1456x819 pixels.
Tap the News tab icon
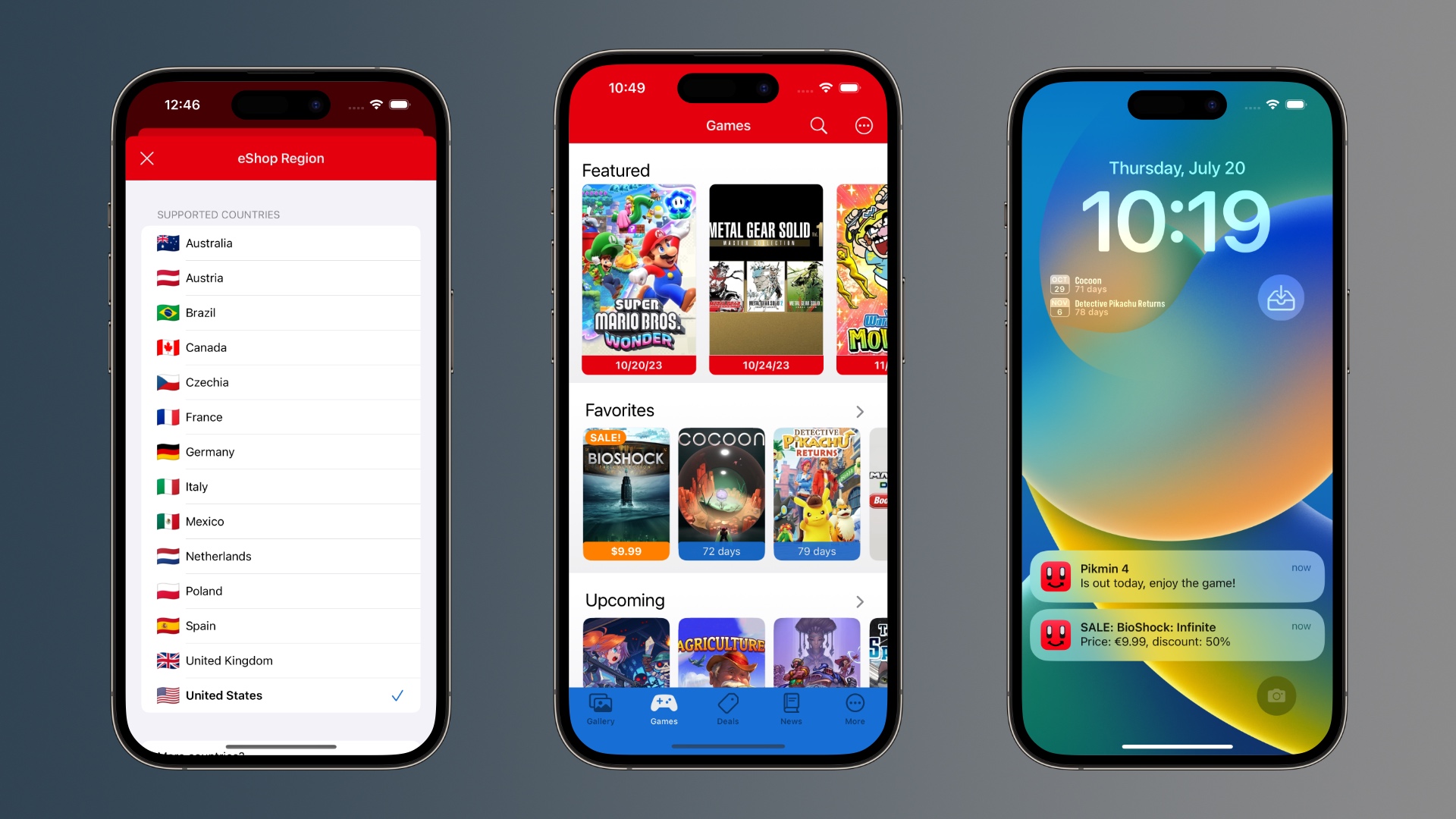pyautogui.click(x=790, y=708)
